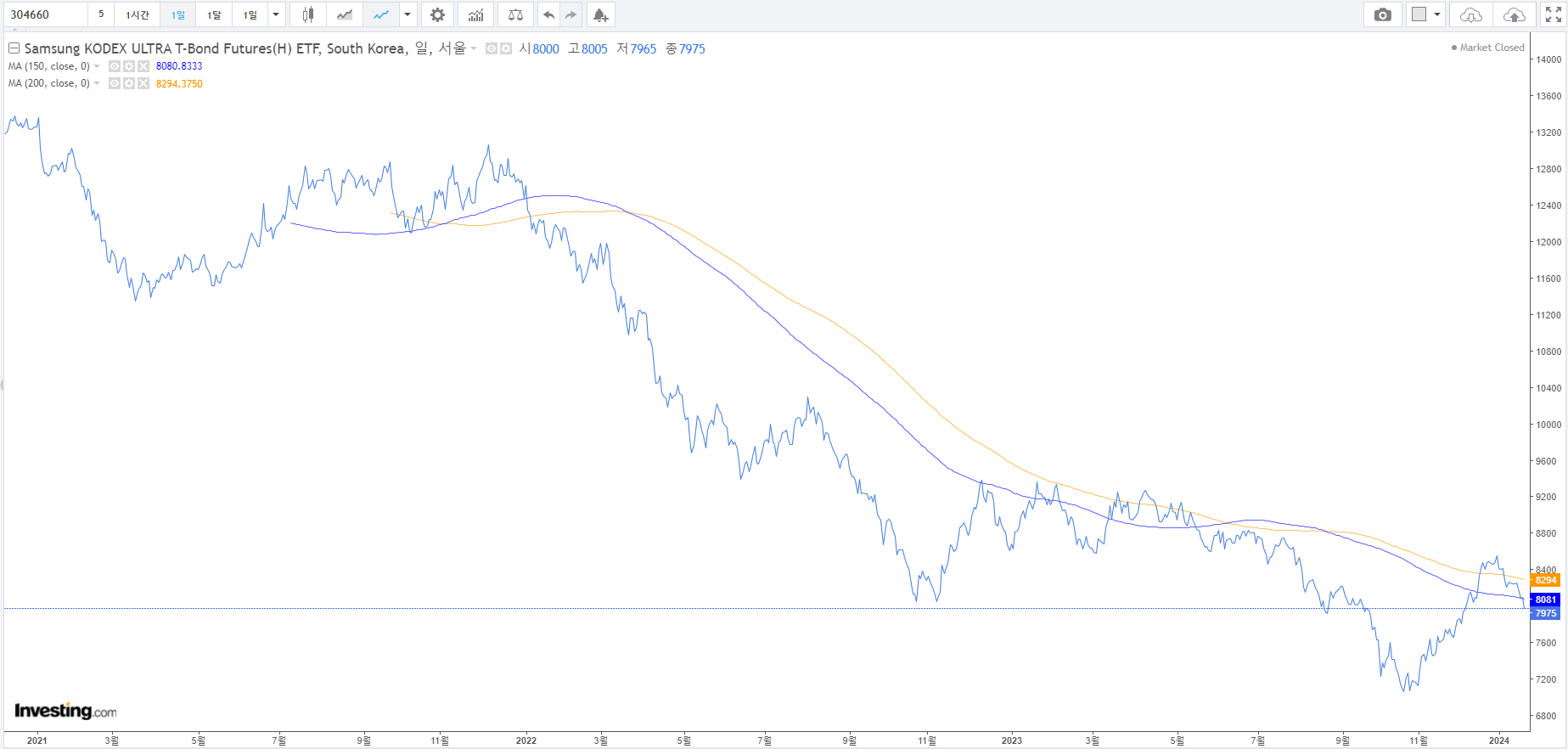Image resolution: width=1568 pixels, height=749 pixels.
Task: Open settings gear for MA 150
Action: point(129,66)
